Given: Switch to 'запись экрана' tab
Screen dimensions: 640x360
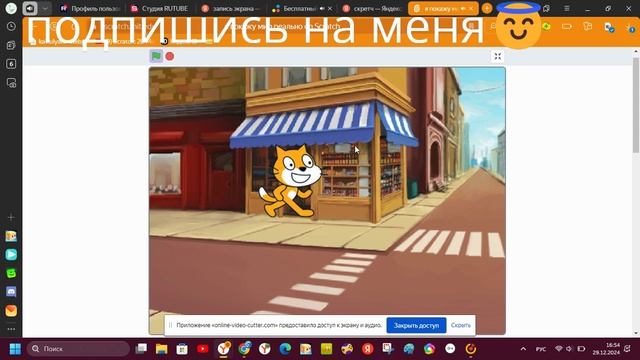Looking at the screenshot, I should pos(231,9).
